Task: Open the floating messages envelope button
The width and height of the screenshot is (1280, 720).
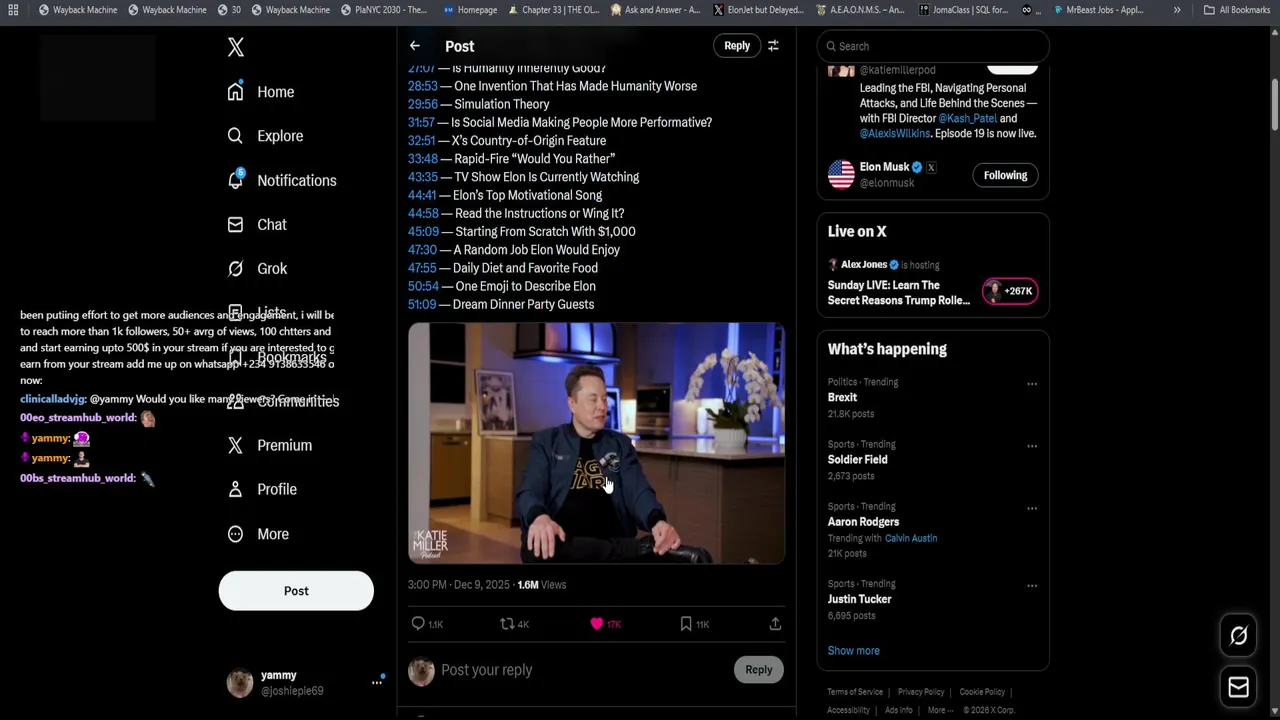Action: pos(1238,687)
